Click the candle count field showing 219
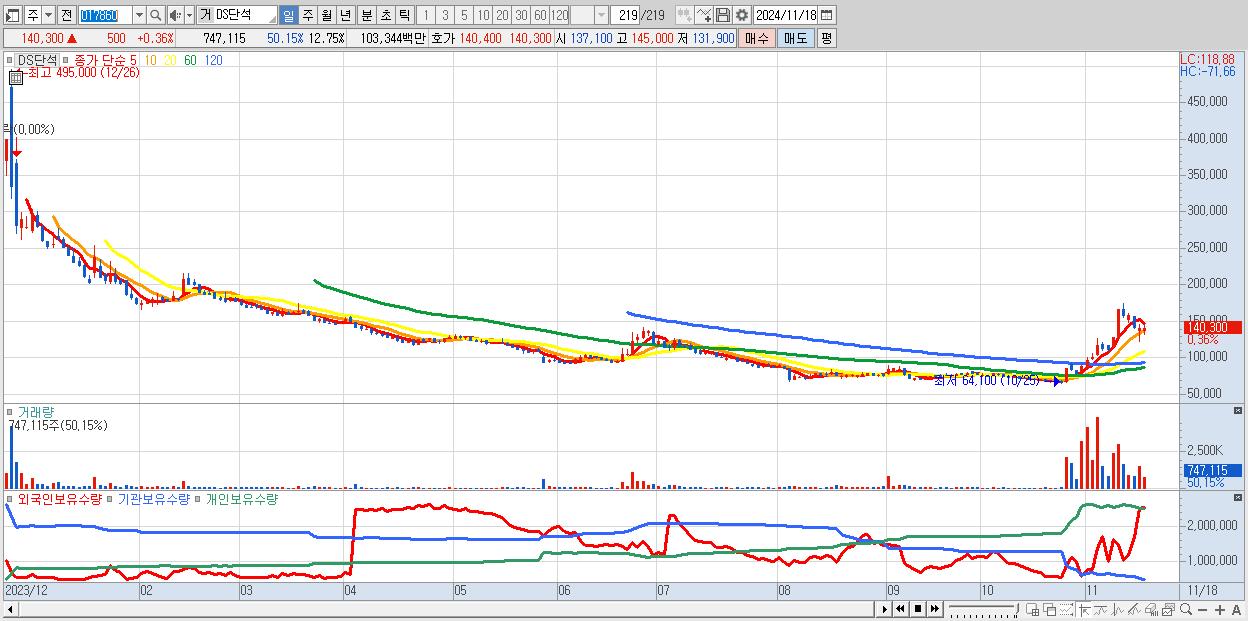Viewport: 1248px width, 621px height. click(625, 15)
